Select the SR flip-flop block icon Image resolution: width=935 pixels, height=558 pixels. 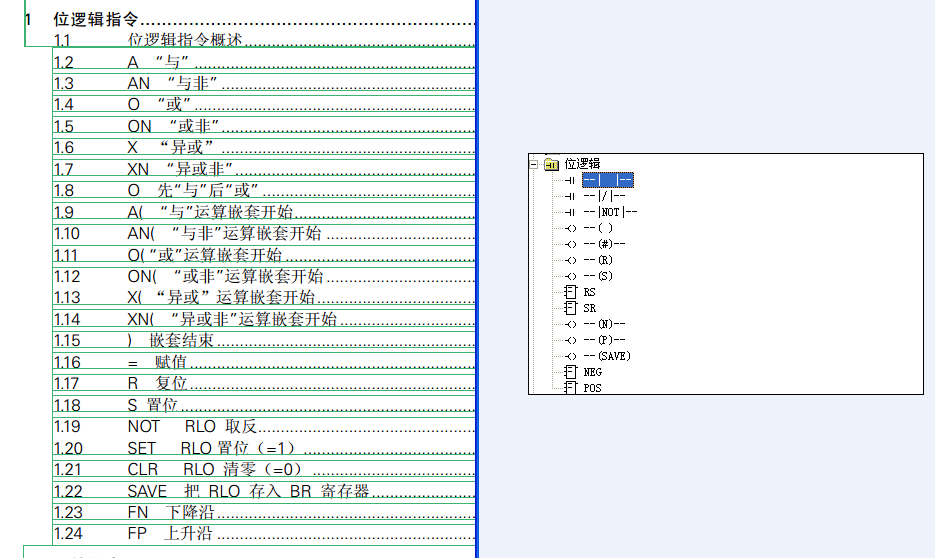(571, 308)
